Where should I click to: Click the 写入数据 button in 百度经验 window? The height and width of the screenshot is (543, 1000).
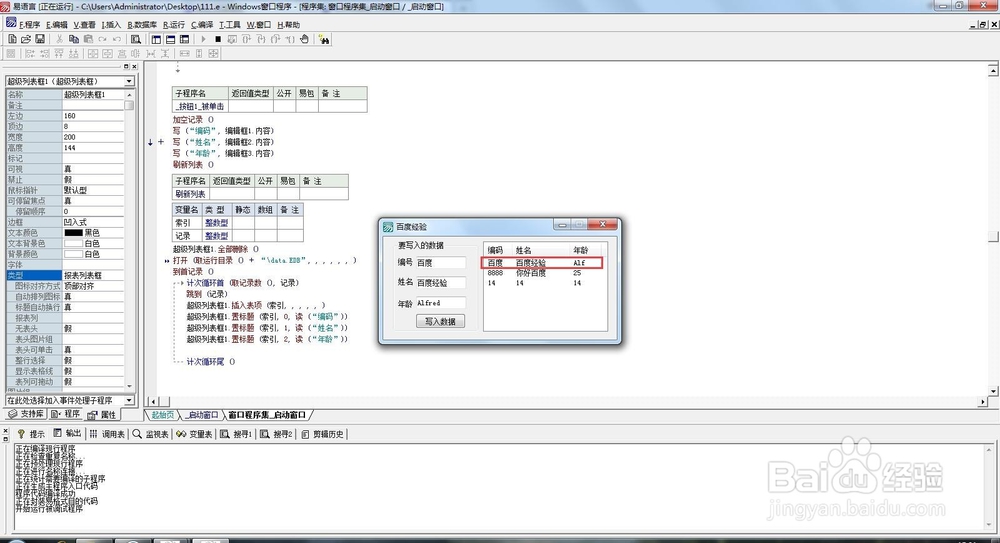pos(440,322)
